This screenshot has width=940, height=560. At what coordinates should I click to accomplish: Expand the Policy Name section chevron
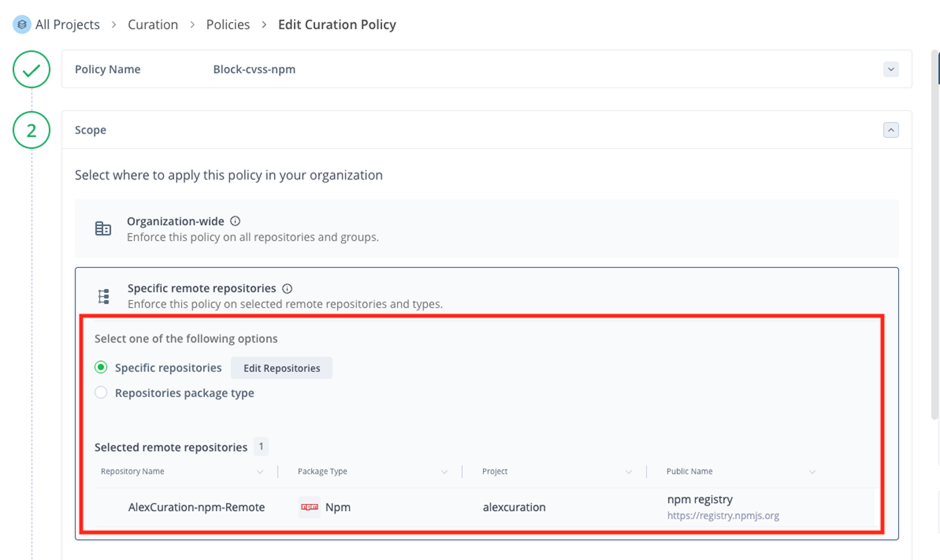[890, 70]
